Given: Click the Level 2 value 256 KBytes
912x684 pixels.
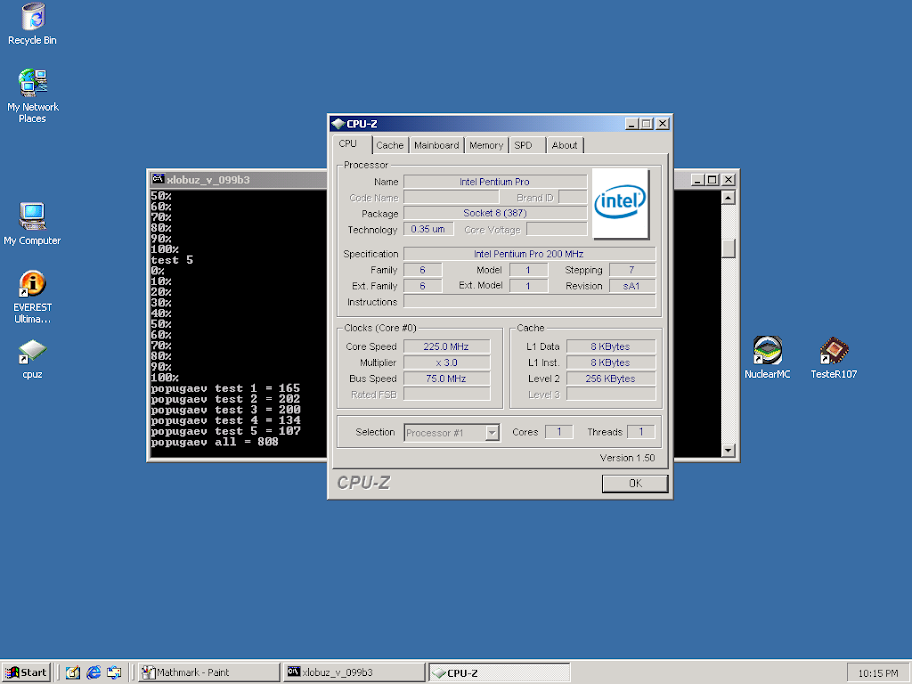Looking at the screenshot, I should pos(611,379).
